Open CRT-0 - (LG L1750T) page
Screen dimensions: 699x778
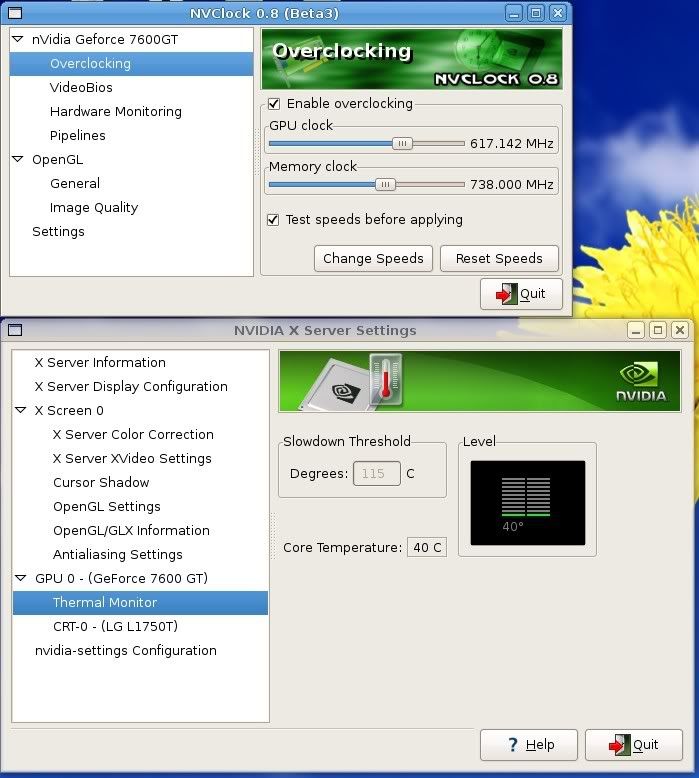pyautogui.click(x=115, y=627)
